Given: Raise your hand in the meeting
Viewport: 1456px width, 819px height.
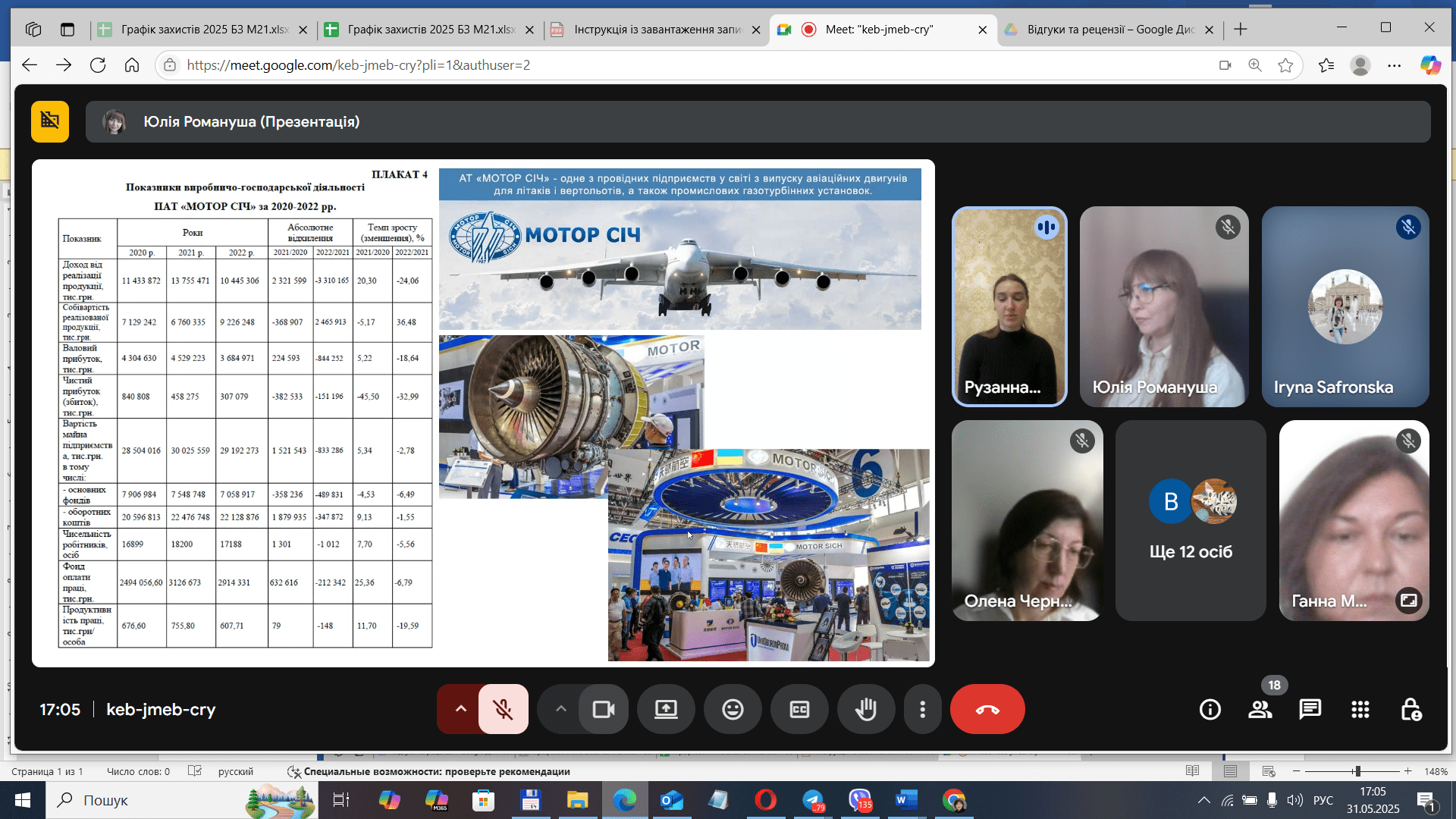Looking at the screenshot, I should (x=866, y=709).
